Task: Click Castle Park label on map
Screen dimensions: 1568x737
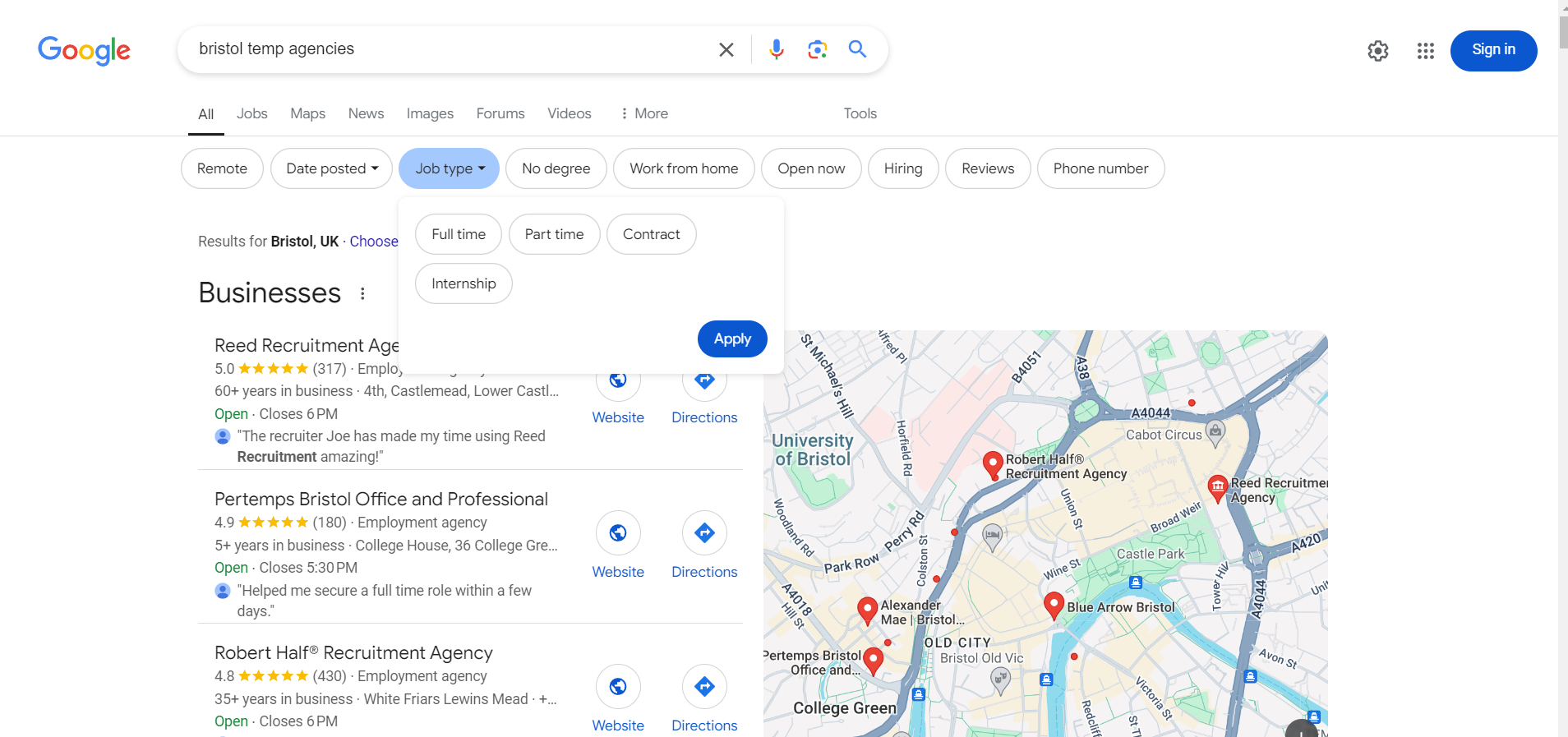Action: (1151, 554)
